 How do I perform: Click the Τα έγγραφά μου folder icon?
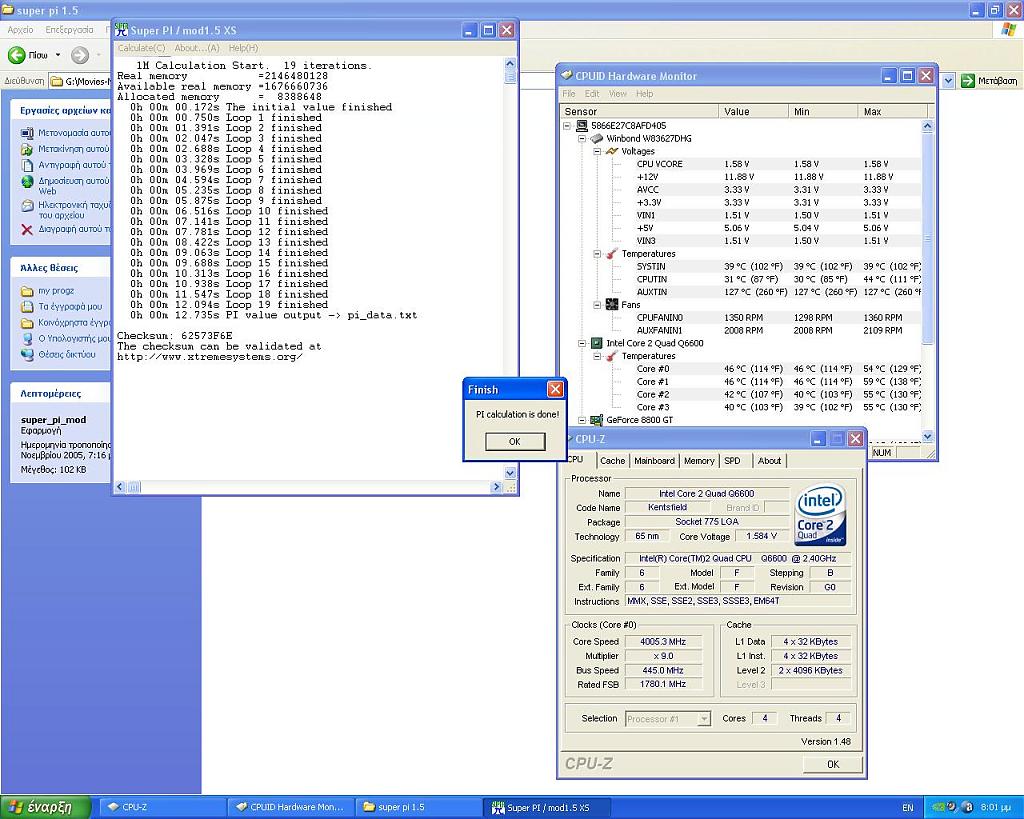click(x=27, y=306)
